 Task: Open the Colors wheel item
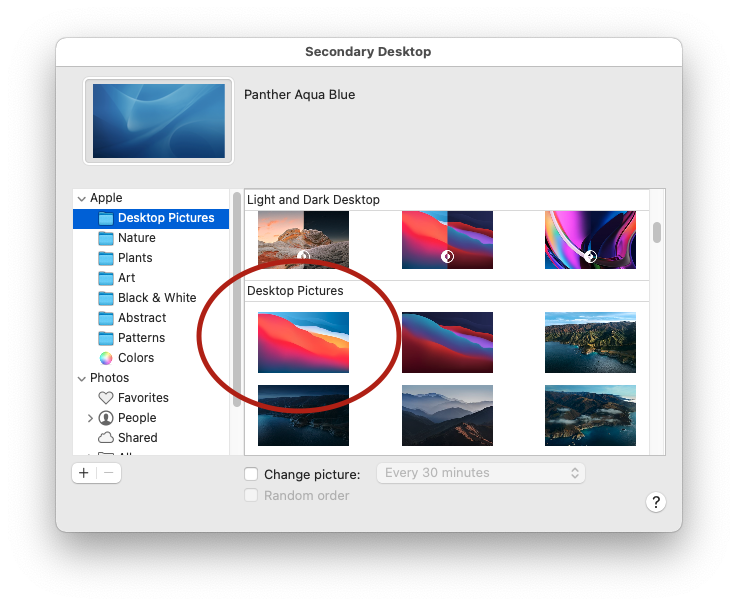coord(106,358)
